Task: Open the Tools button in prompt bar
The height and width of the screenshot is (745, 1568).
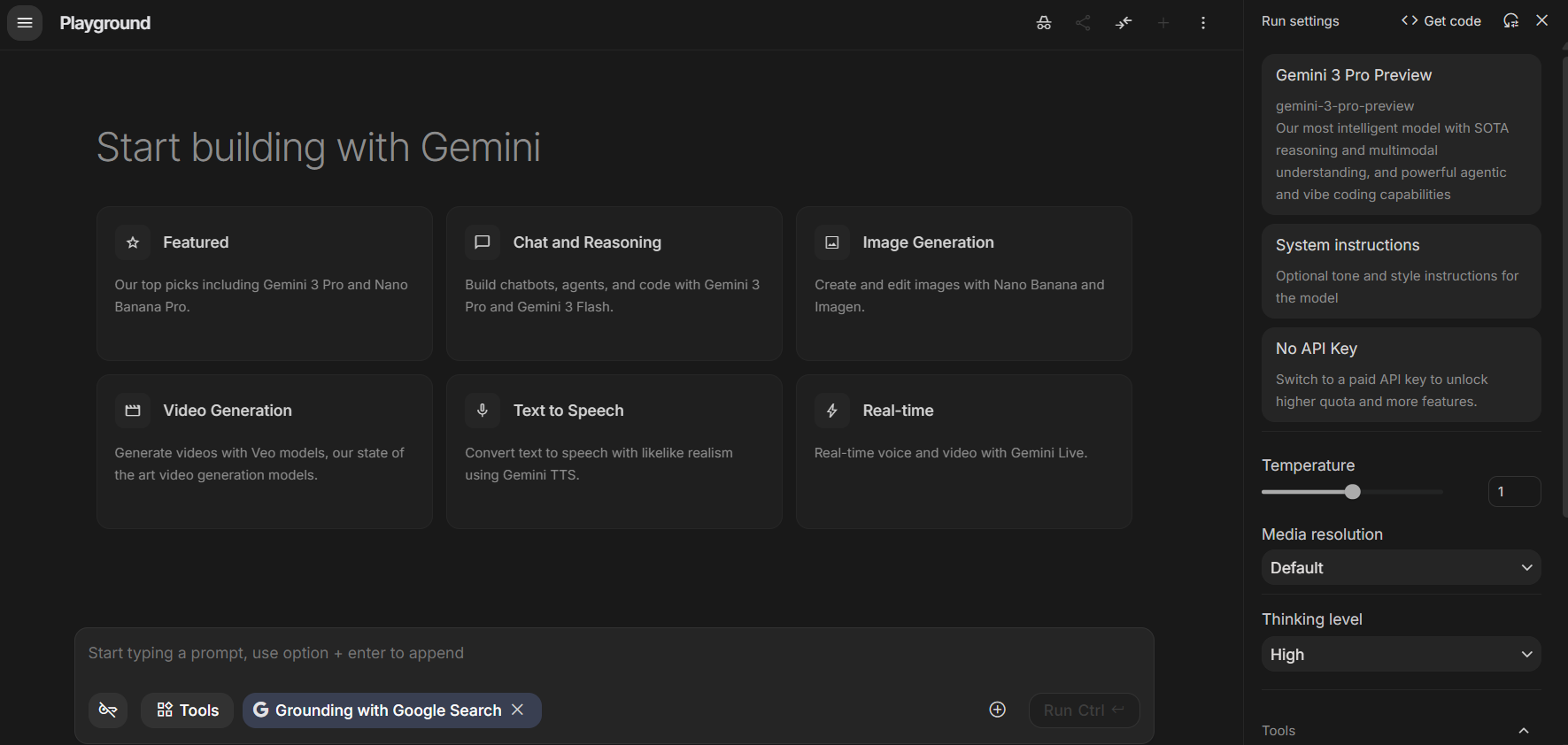Action: (188, 710)
